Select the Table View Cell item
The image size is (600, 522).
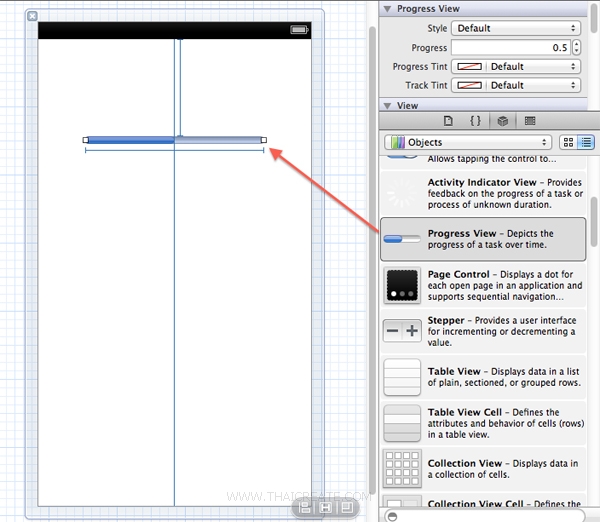483,423
